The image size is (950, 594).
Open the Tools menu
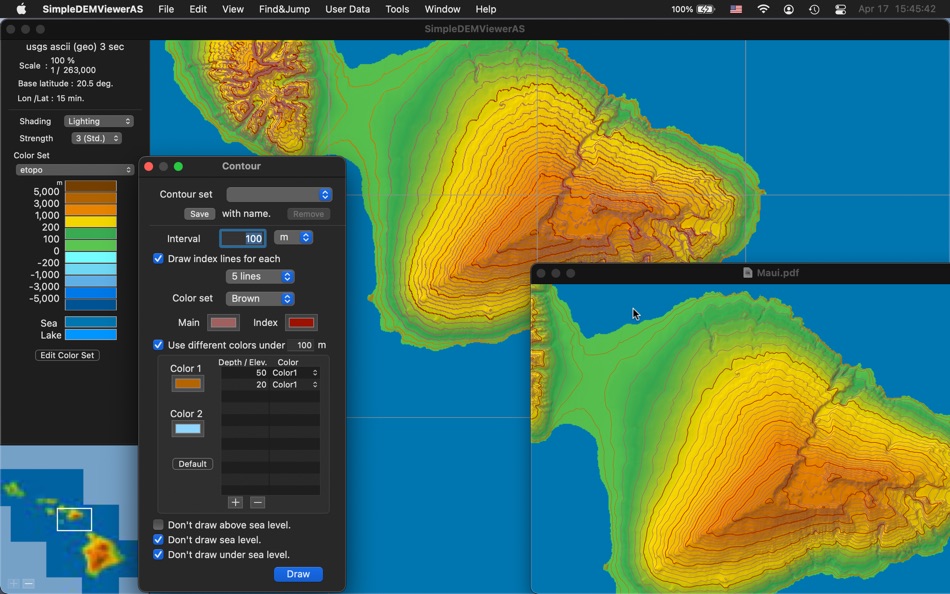(397, 9)
